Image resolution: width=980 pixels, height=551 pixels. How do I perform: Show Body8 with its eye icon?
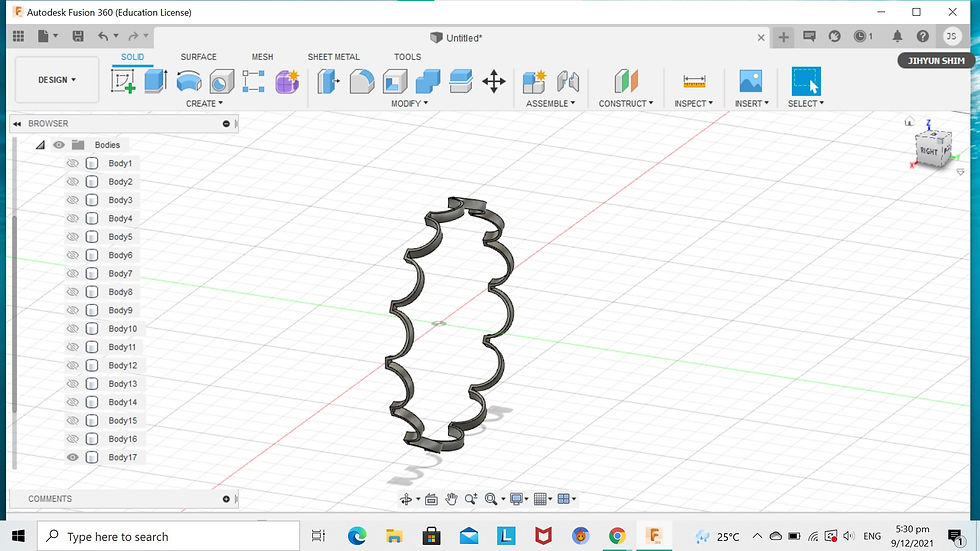72,292
